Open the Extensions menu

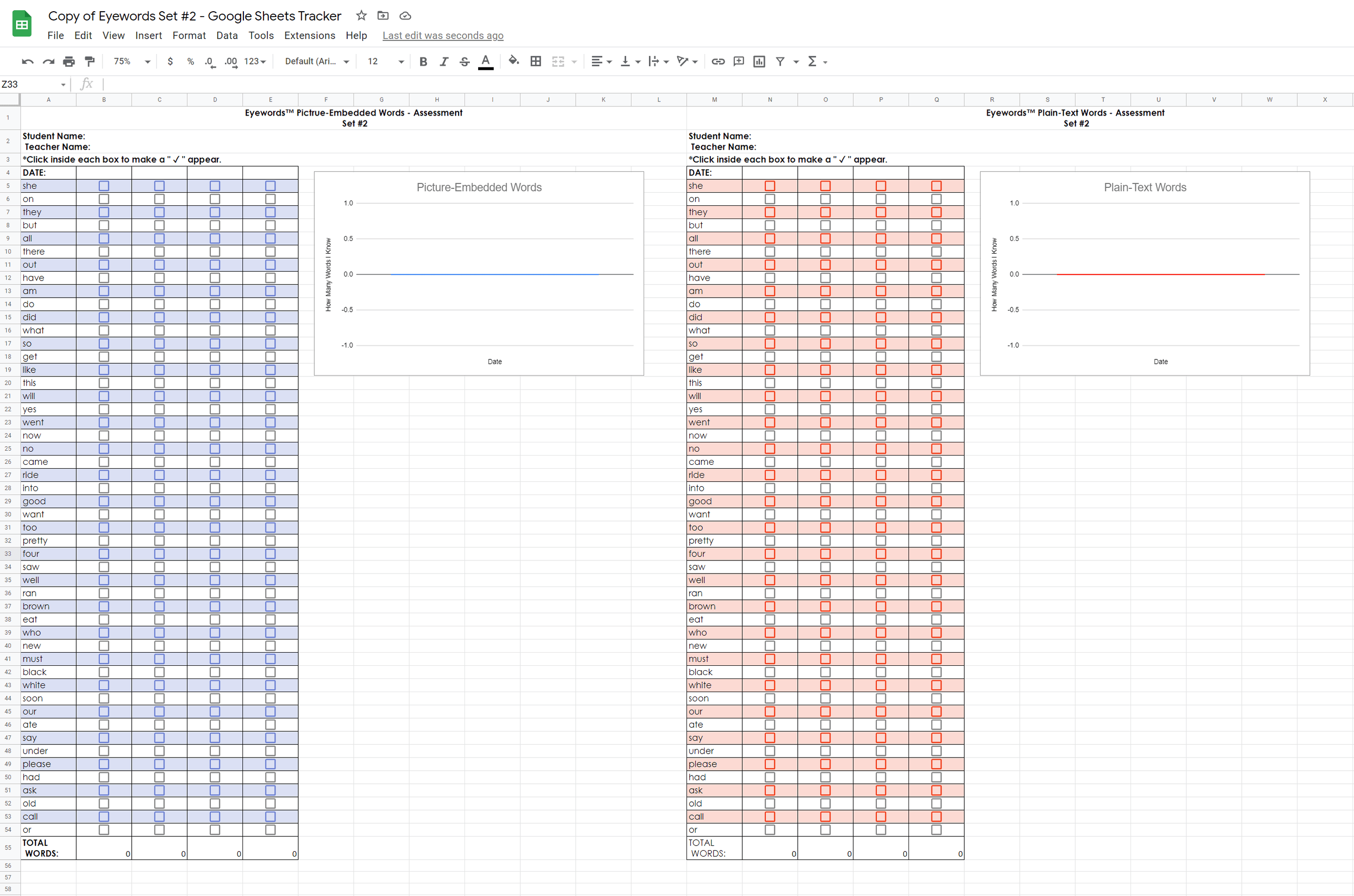(x=309, y=36)
